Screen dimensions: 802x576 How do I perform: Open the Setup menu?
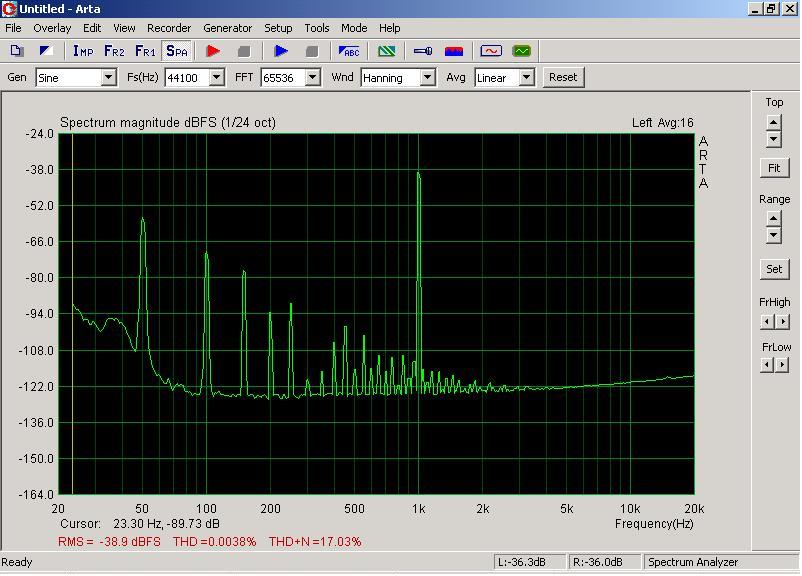click(278, 28)
